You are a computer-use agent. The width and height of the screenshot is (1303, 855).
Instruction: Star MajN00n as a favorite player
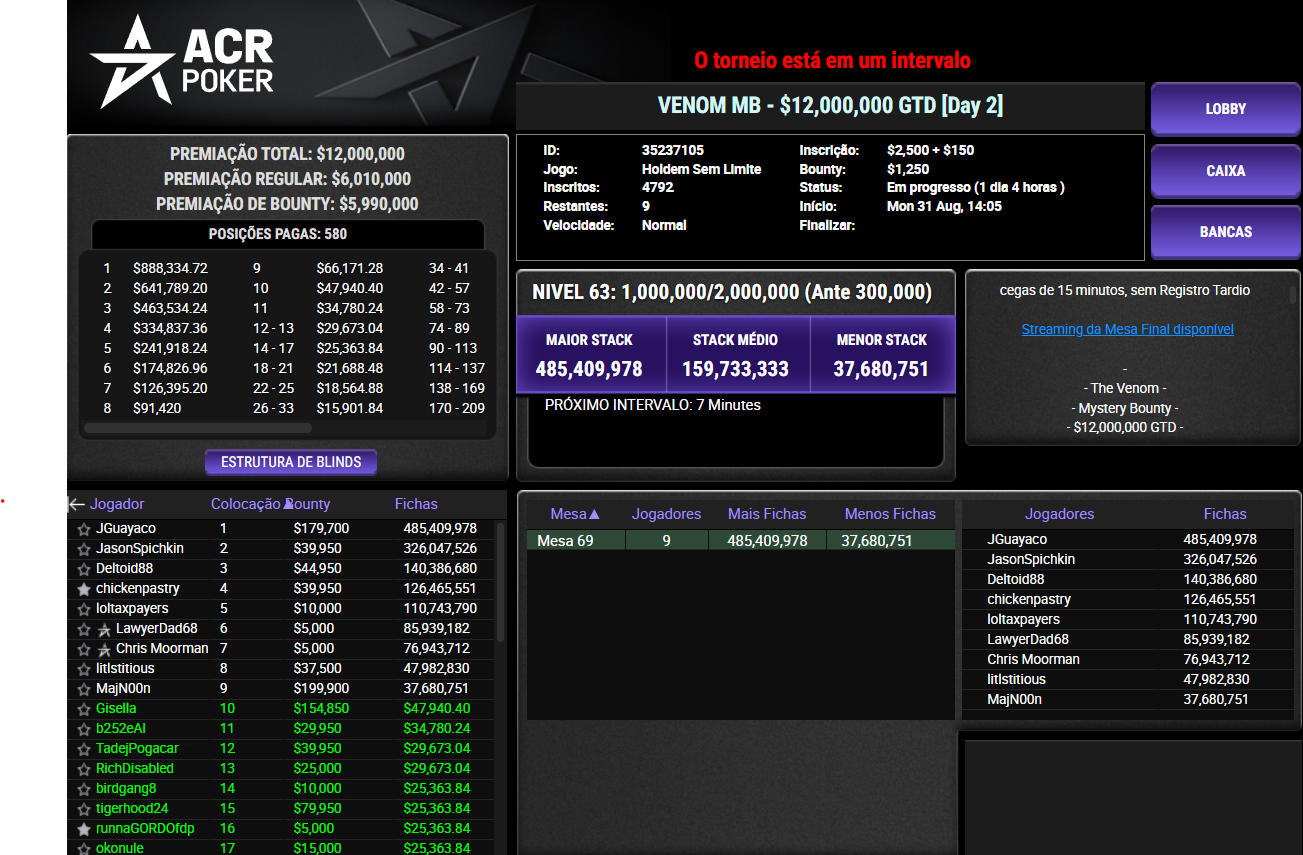(x=84, y=689)
